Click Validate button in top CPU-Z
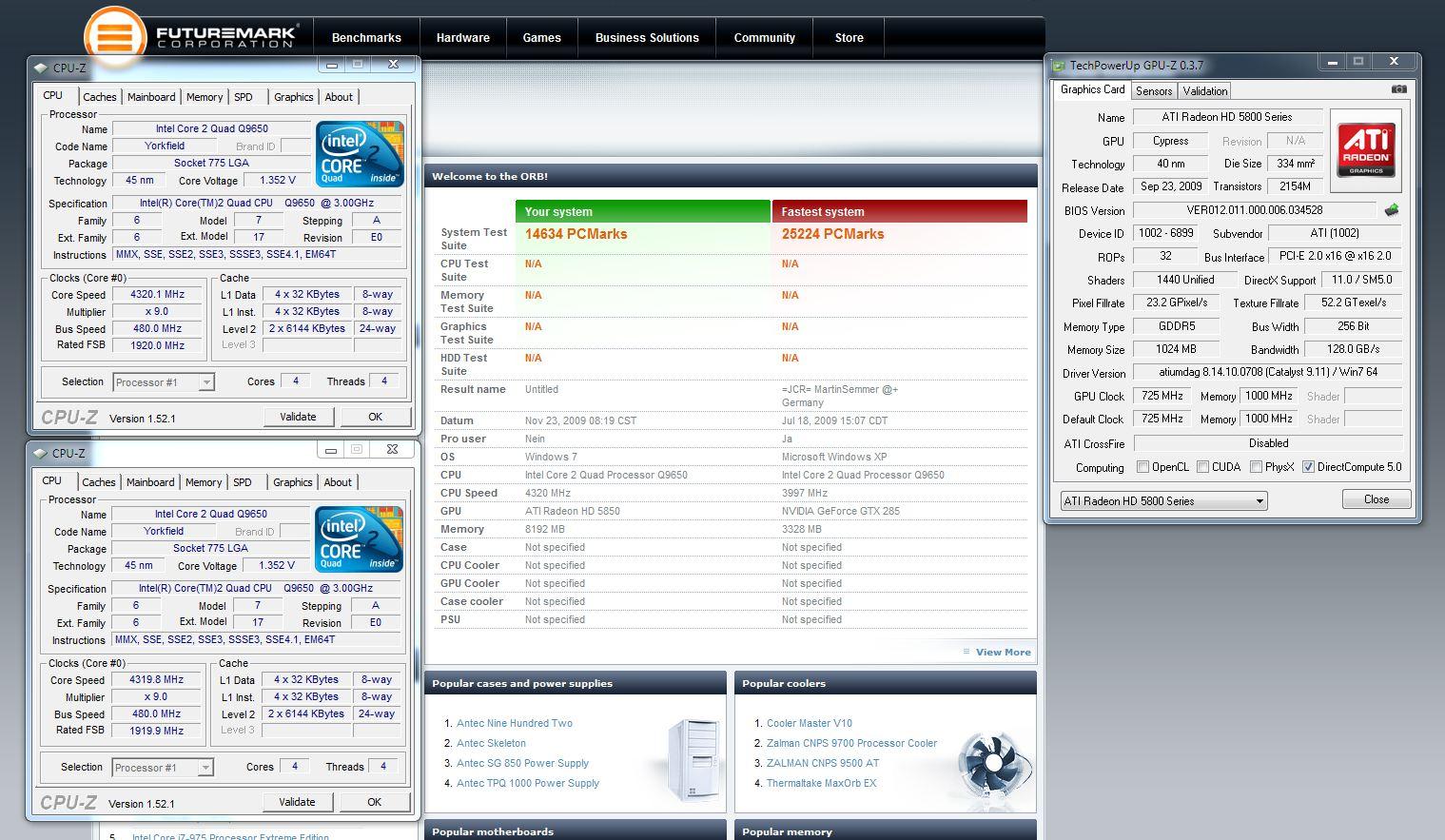The height and width of the screenshot is (840, 1445). [298, 417]
